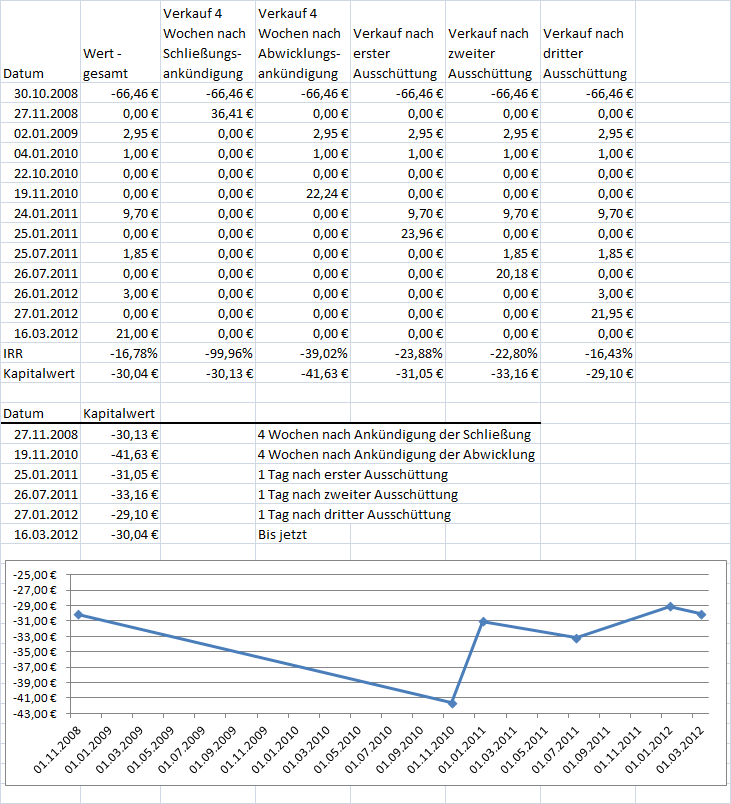Viewport: 731px width, 804px height.
Task: Click '1 Tag nach dritter Ausschüttung'
Action: 354,514
